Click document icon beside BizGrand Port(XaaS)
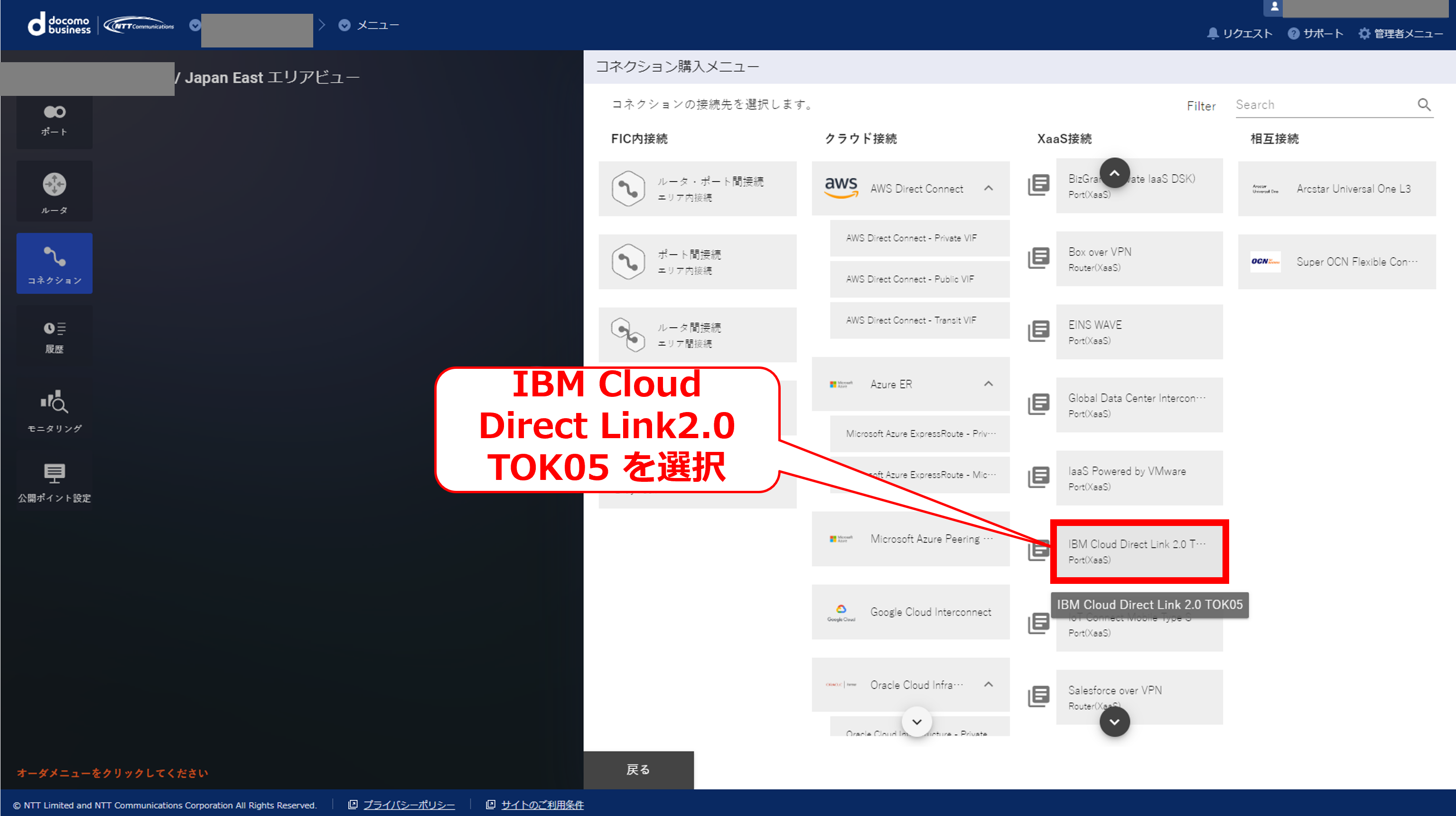The height and width of the screenshot is (816, 1456). click(1038, 185)
